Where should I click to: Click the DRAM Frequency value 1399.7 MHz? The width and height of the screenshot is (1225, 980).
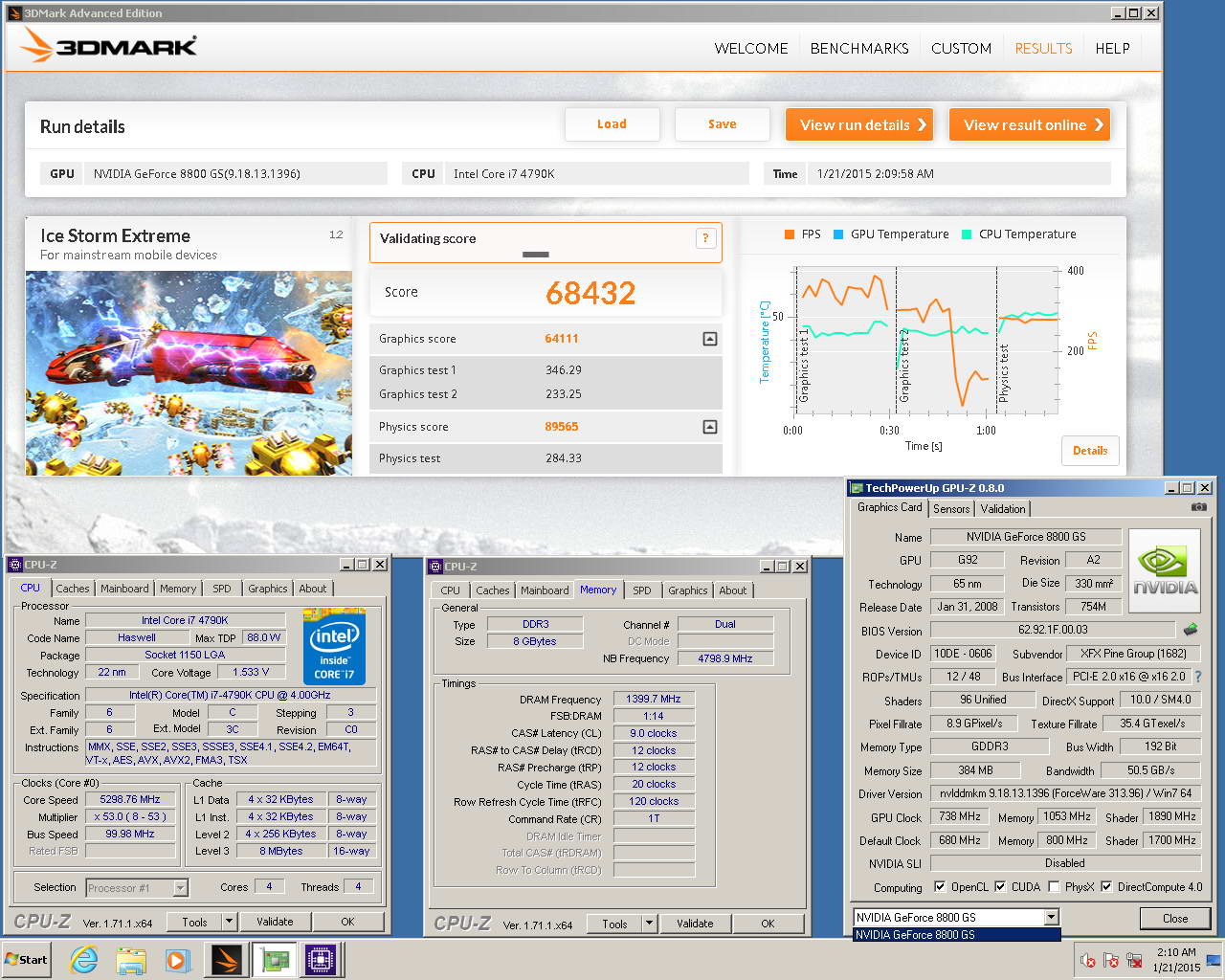(x=654, y=699)
